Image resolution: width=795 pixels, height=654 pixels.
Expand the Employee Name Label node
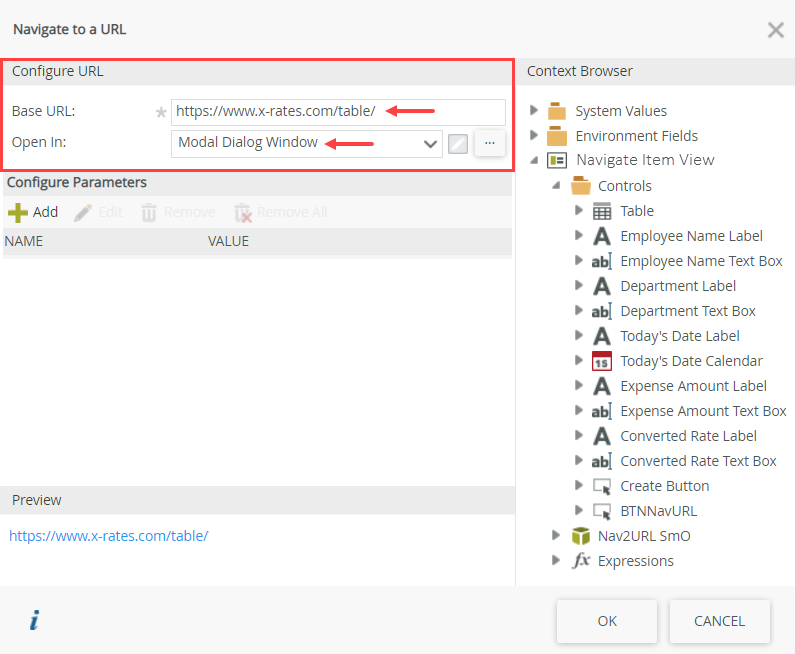tap(579, 235)
